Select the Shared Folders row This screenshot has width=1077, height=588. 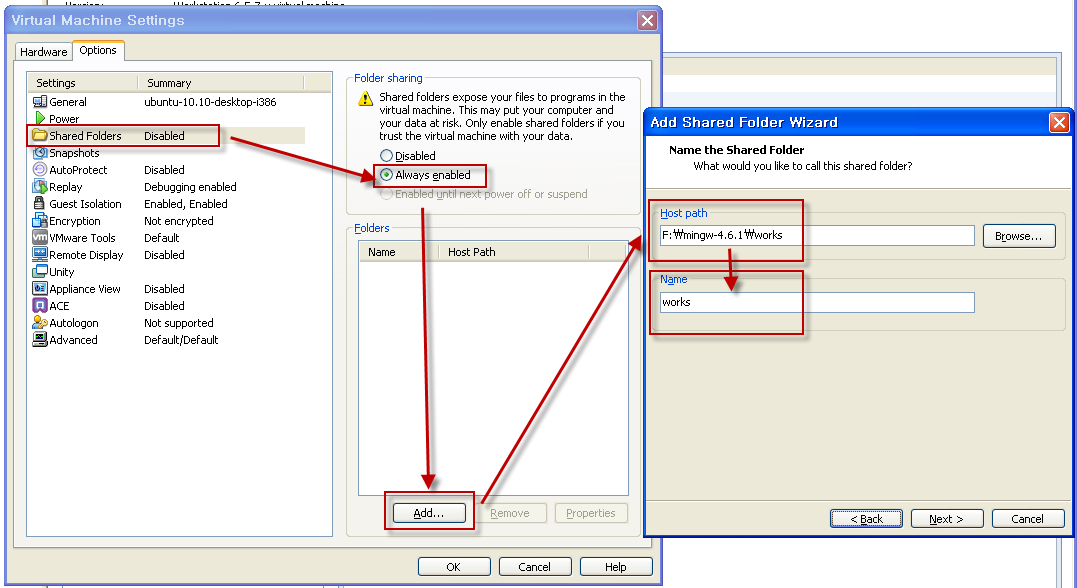pyautogui.click(x=167, y=135)
